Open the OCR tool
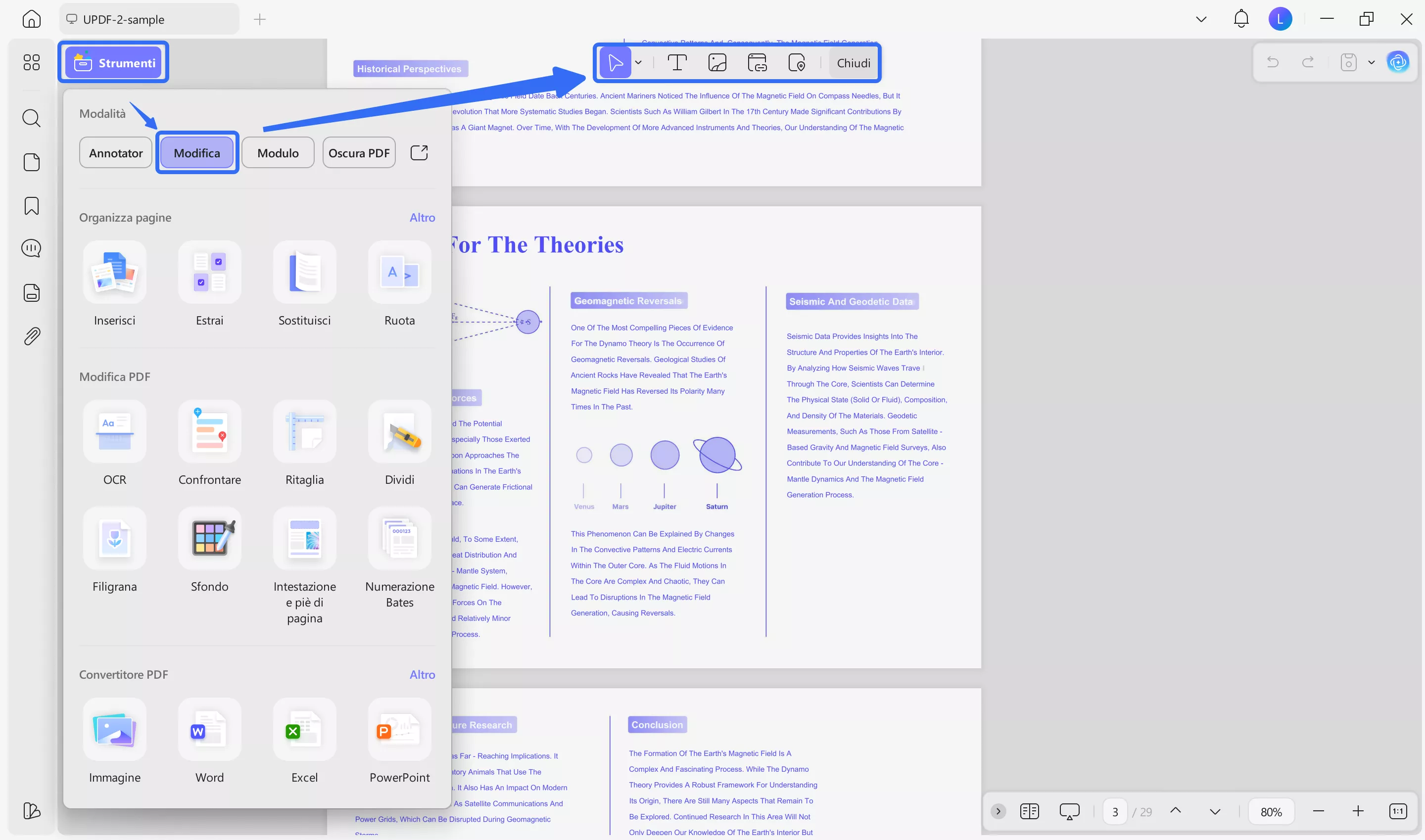Image resolution: width=1425 pixels, height=840 pixels. pos(114,441)
